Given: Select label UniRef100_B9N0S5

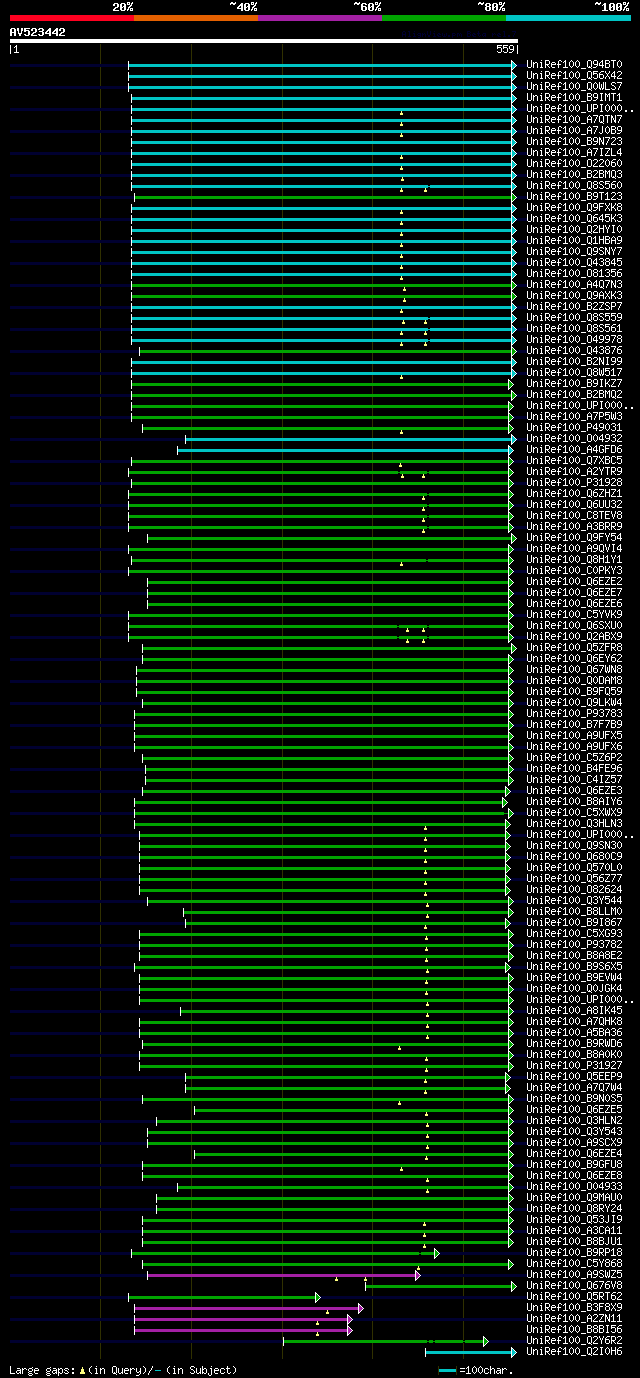Looking at the screenshot, I should [x=574, y=1099].
